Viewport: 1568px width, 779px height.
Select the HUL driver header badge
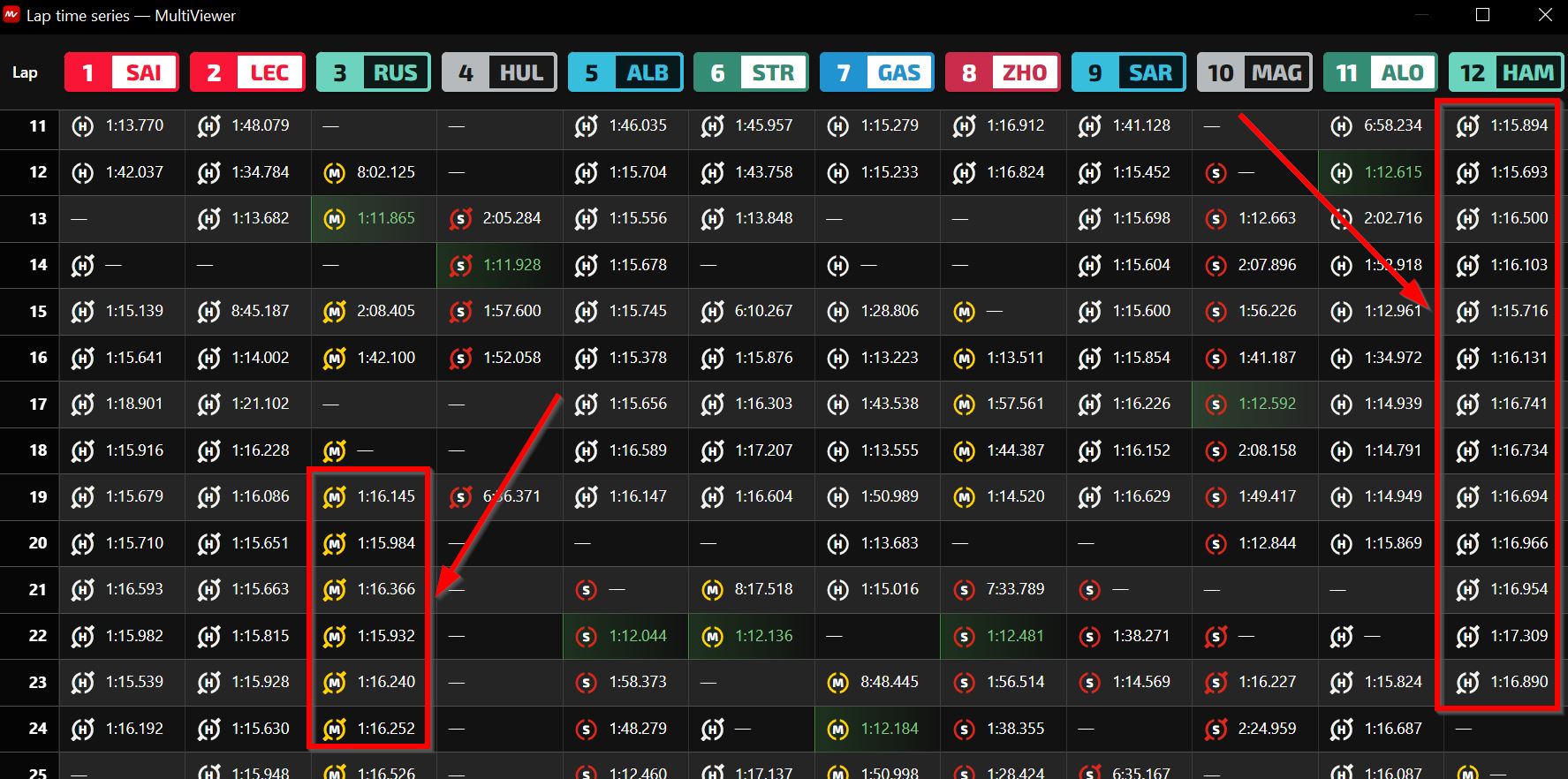click(500, 72)
